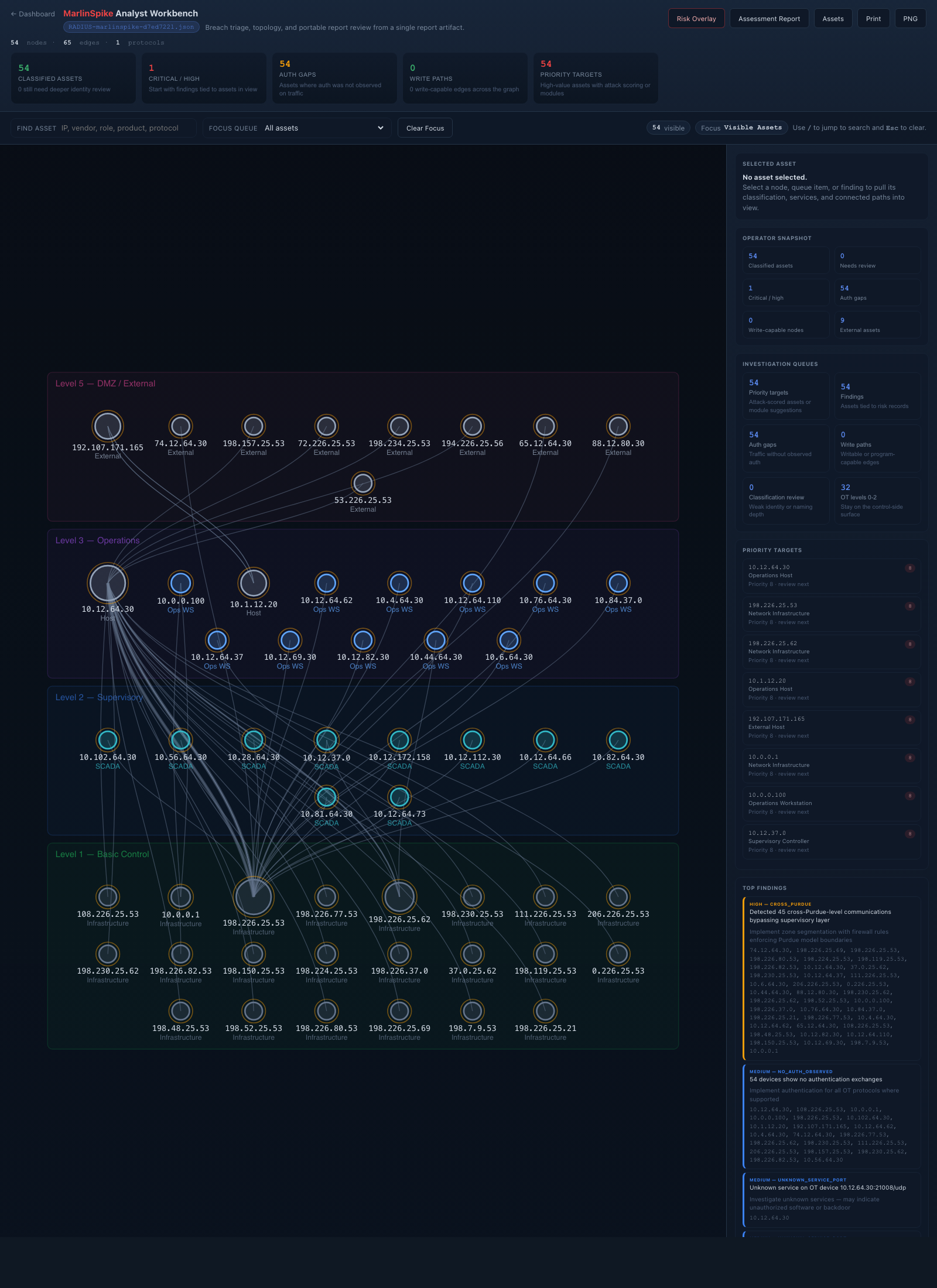Select the 10.12.64.30 Operations Host node

(108, 583)
